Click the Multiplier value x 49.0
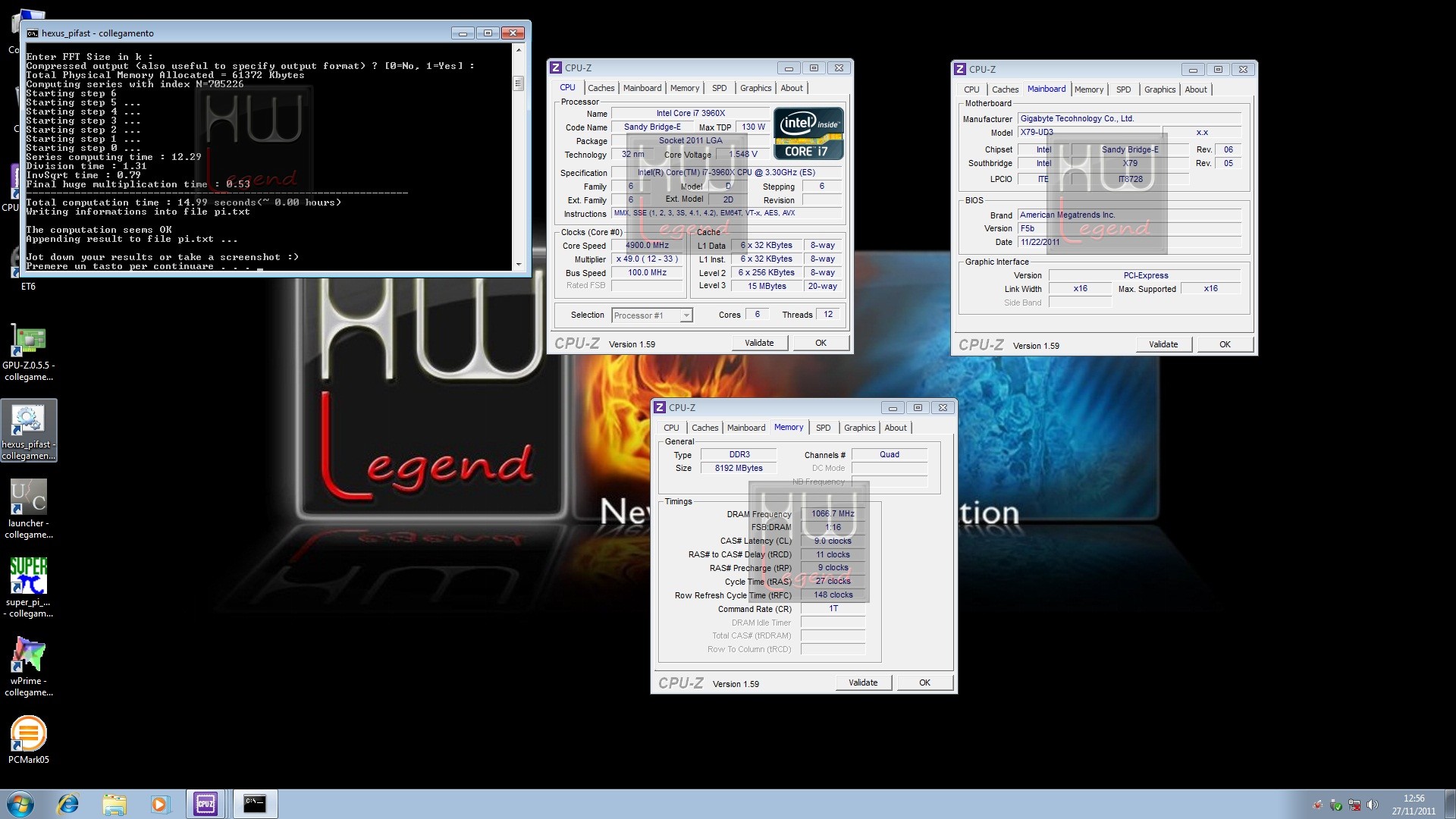The image size is (1456, 819). point(647,259)
